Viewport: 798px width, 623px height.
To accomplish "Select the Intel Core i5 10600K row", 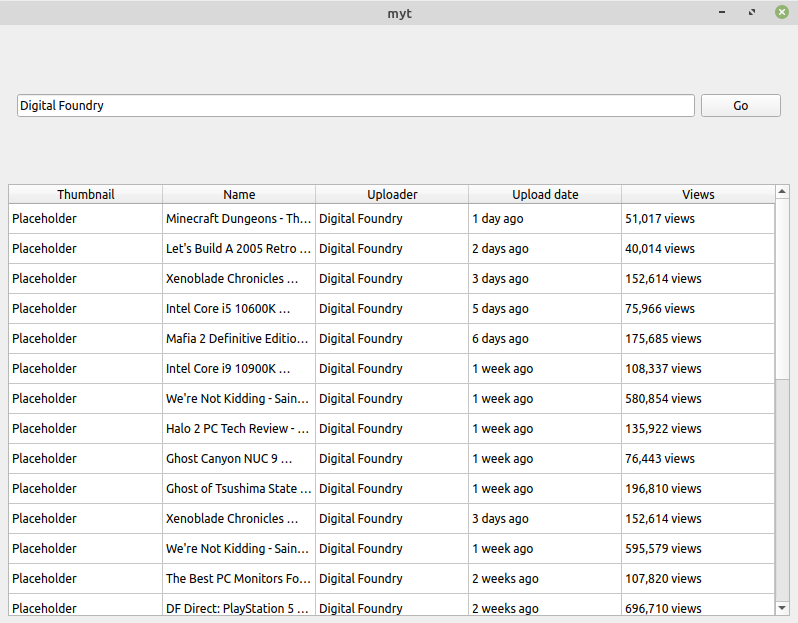I will 391,309.
